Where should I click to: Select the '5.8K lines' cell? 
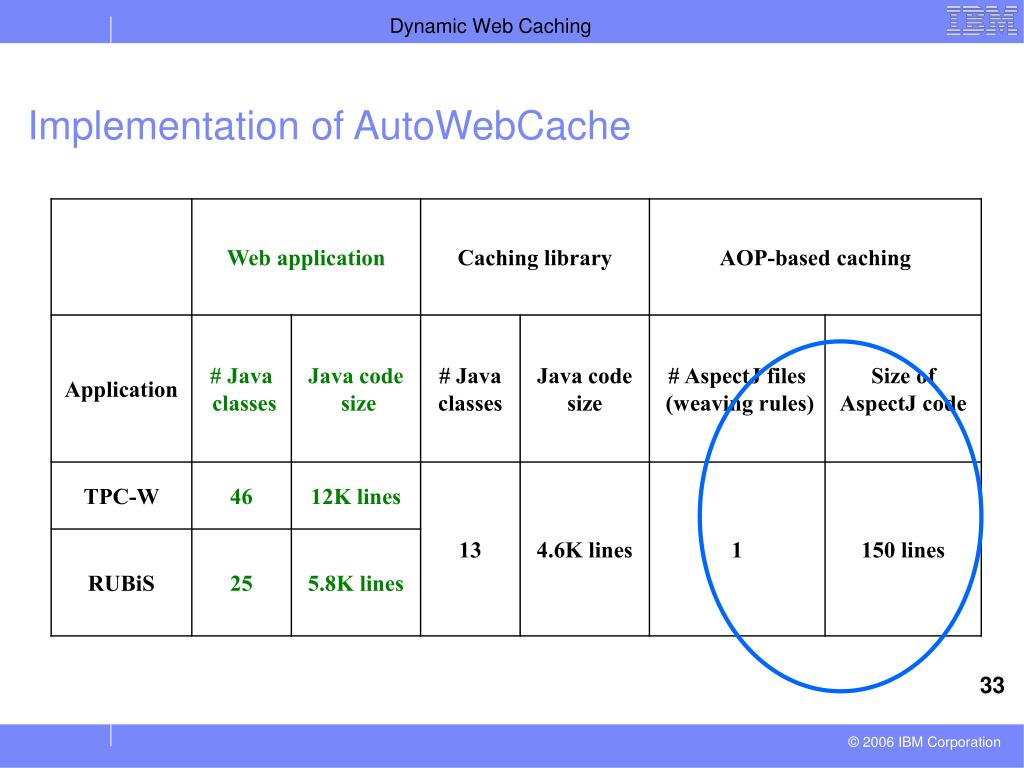click(x=356, y=583)
